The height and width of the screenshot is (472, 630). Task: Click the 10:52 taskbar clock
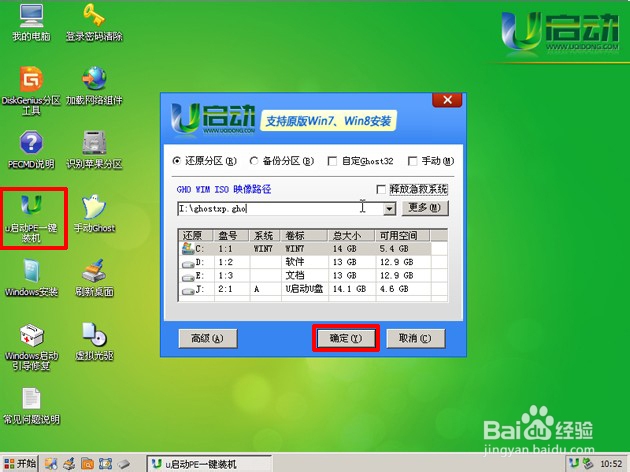[x=611, y=464]
